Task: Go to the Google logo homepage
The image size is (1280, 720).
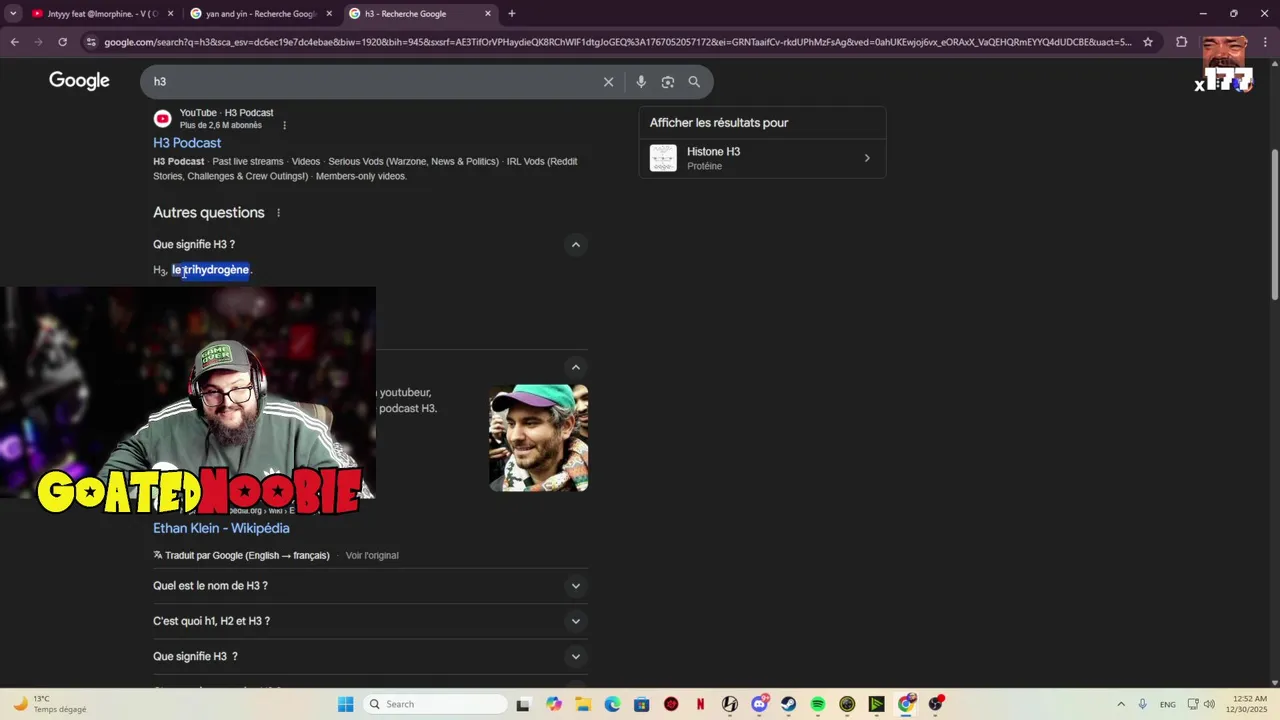Action: [79, 81]
